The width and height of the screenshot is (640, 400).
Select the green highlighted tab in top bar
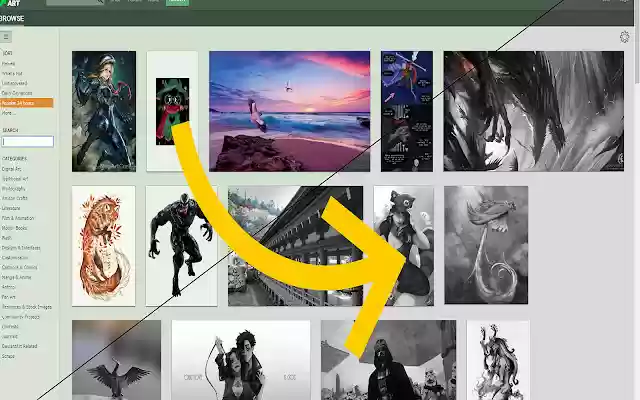click(x=177, y=2)
